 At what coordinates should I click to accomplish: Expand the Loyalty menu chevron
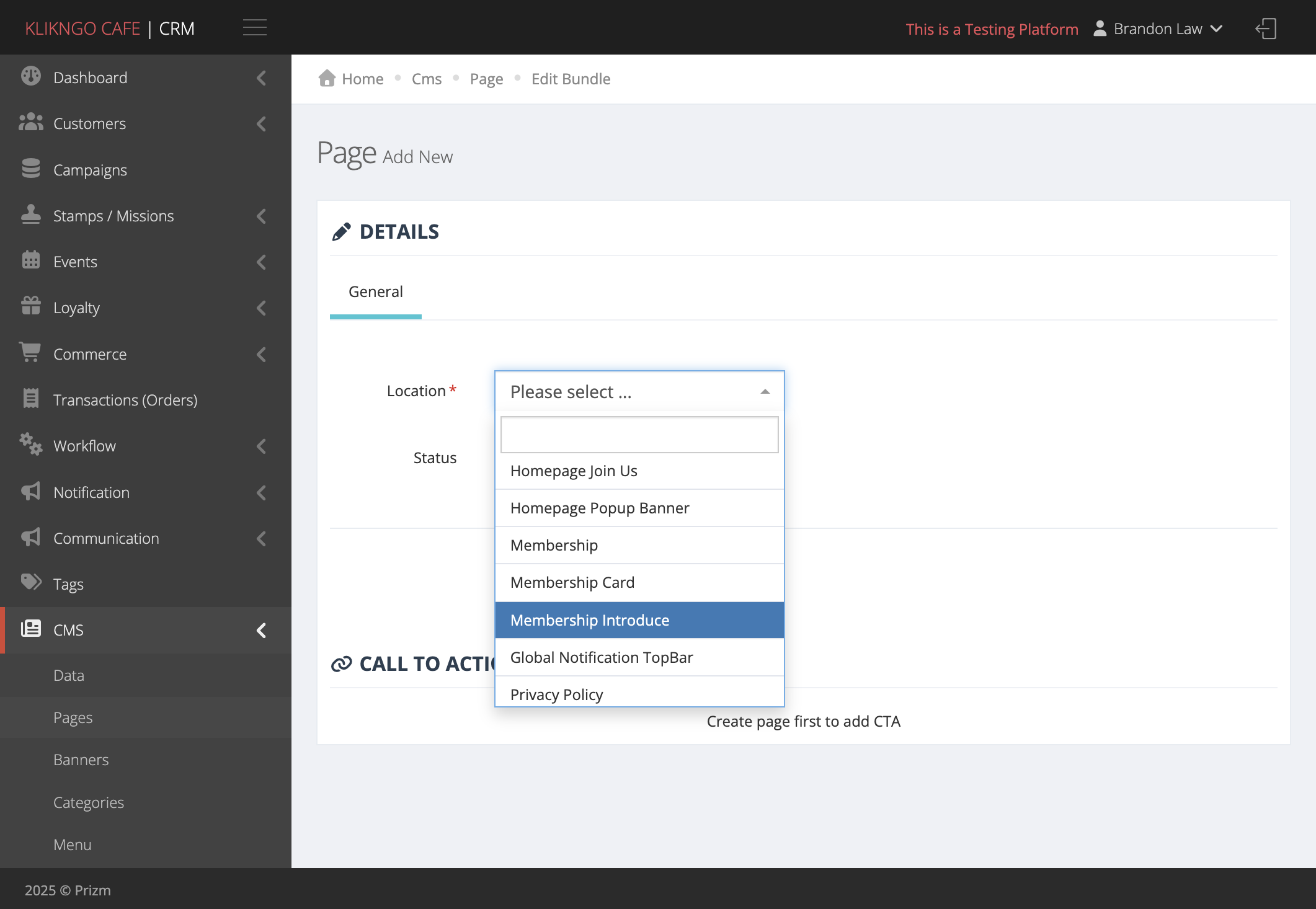pos(261,308)
